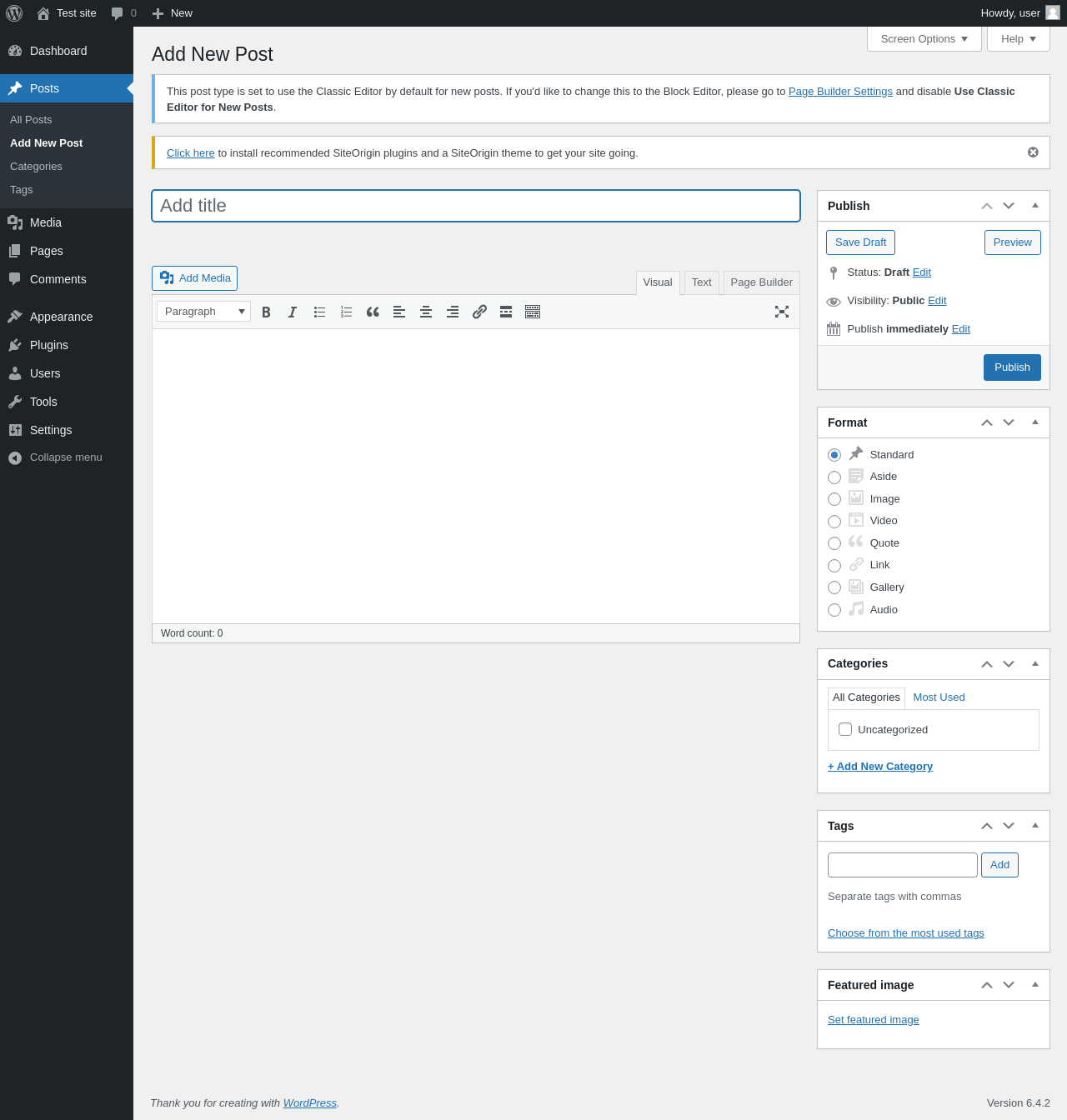
Task: Open the Paragraph format dropdown
Action: pos(203,312)
